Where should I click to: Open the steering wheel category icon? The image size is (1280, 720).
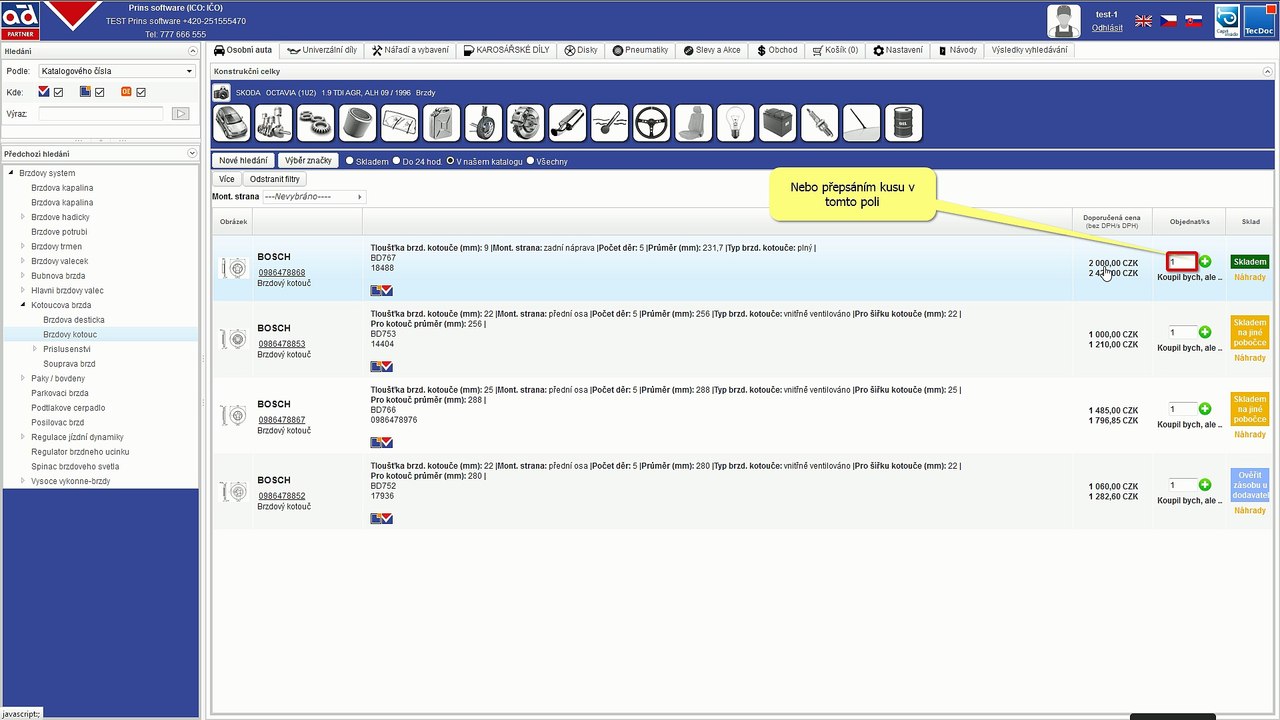pyautogui.click(x=652, y=123)
